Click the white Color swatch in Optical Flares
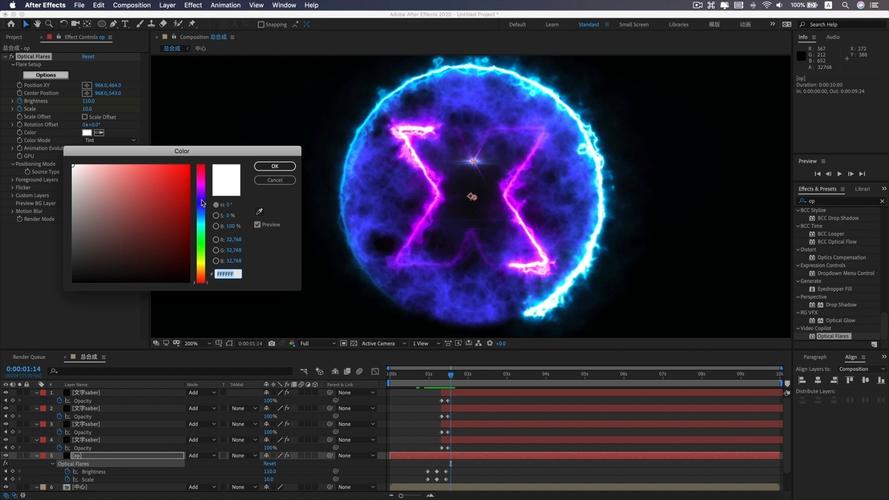 87,133
